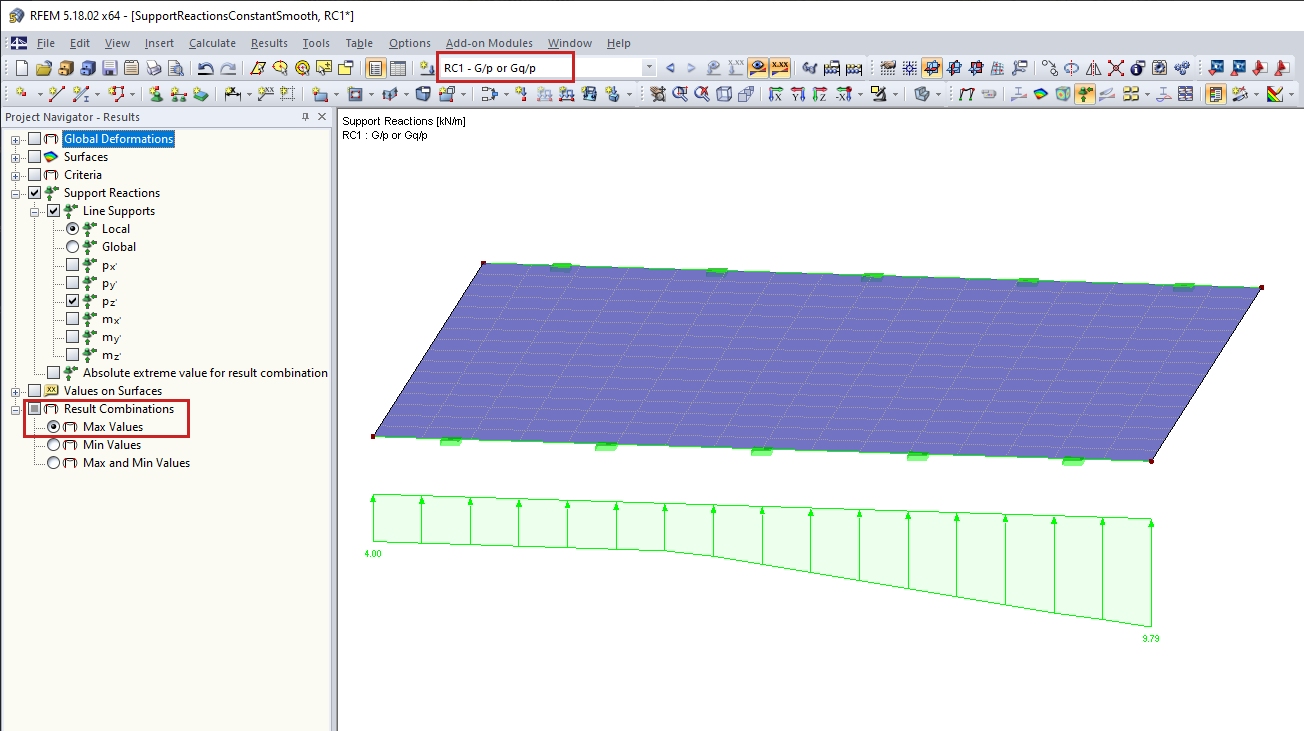1304x731 pixels.
Task: Open the Calculate menu
Action: [x=212, y=43]
